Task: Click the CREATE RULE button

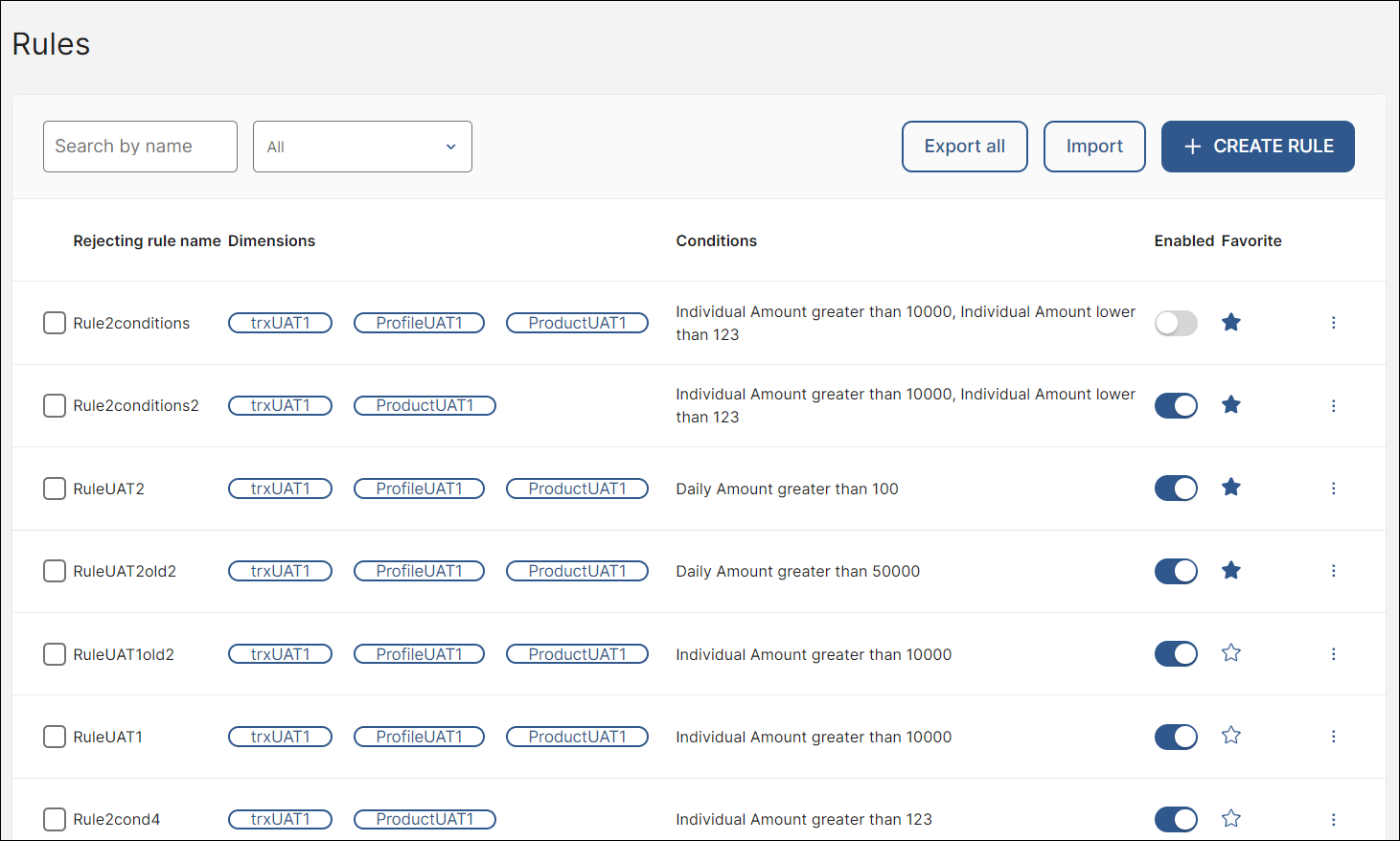Action: point(1257,147)
